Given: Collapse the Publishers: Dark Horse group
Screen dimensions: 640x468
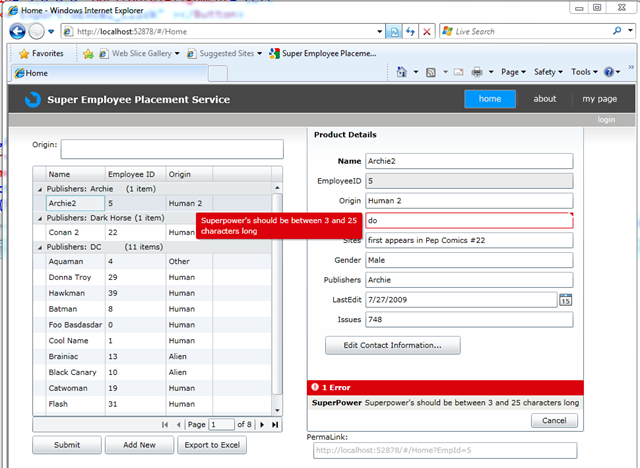Looking at the screenshot, I should pos(40,217).
